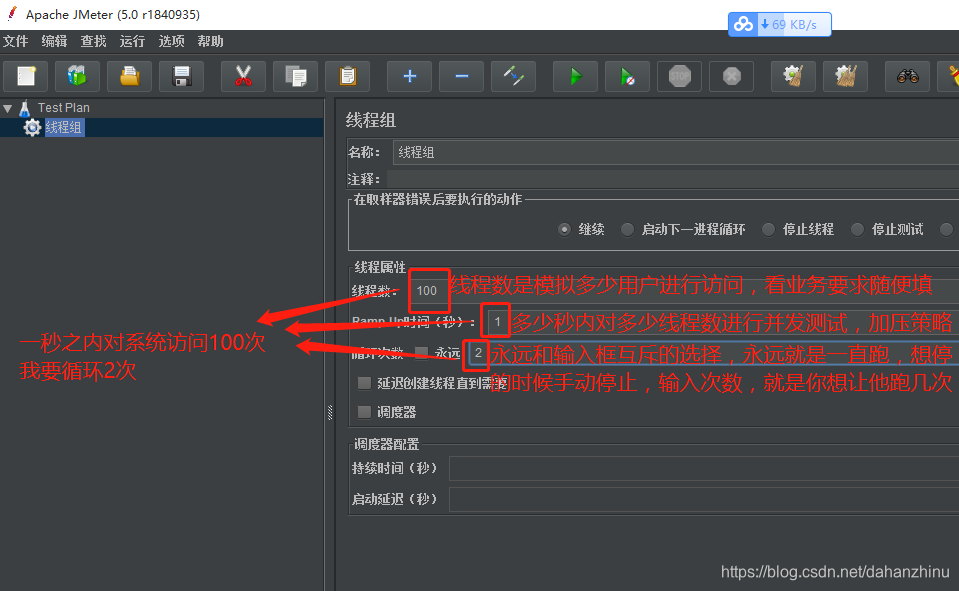Click the 注释 comment input field
Image resolution: width=959 pixels, height=591 pixels.
(x=673, y=179)
